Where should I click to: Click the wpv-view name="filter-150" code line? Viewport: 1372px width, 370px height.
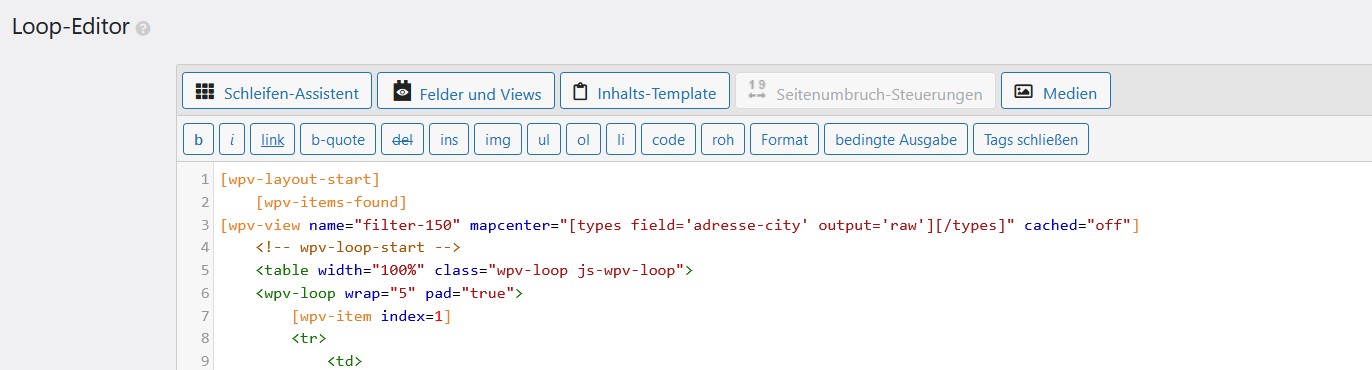pyautogui.click(x=680, y=225)
